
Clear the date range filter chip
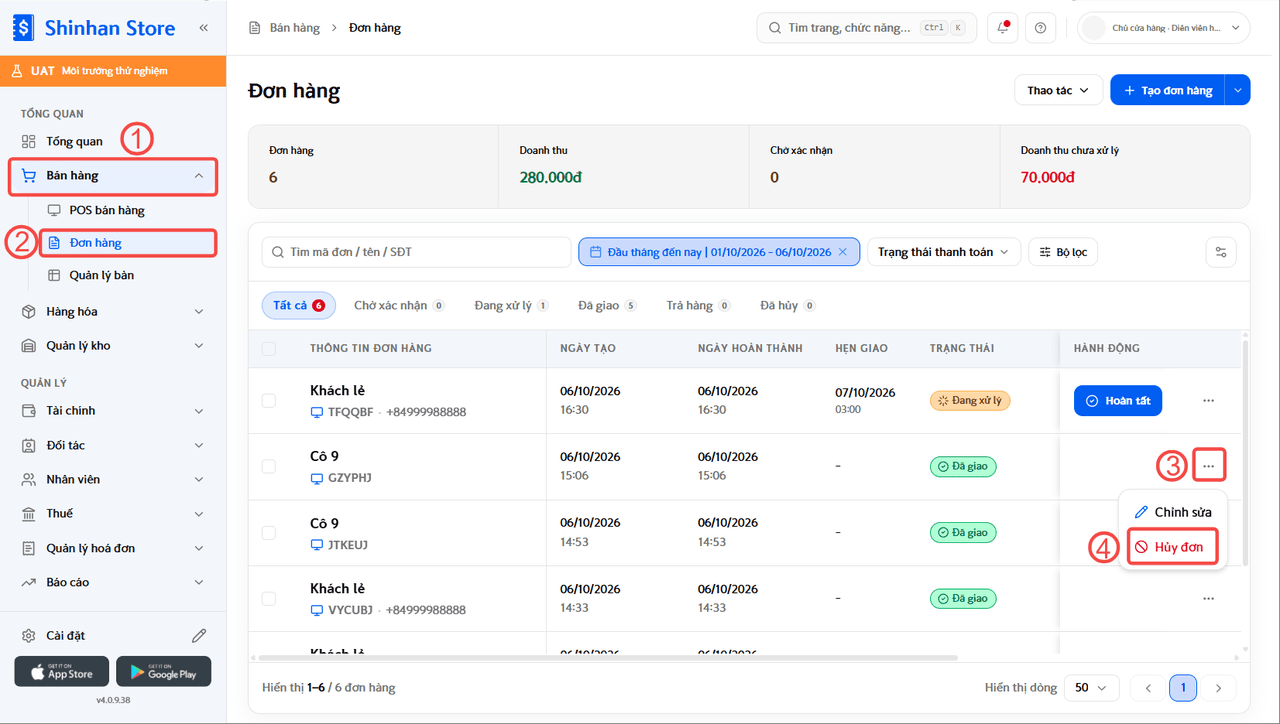[x=843, y=252]
